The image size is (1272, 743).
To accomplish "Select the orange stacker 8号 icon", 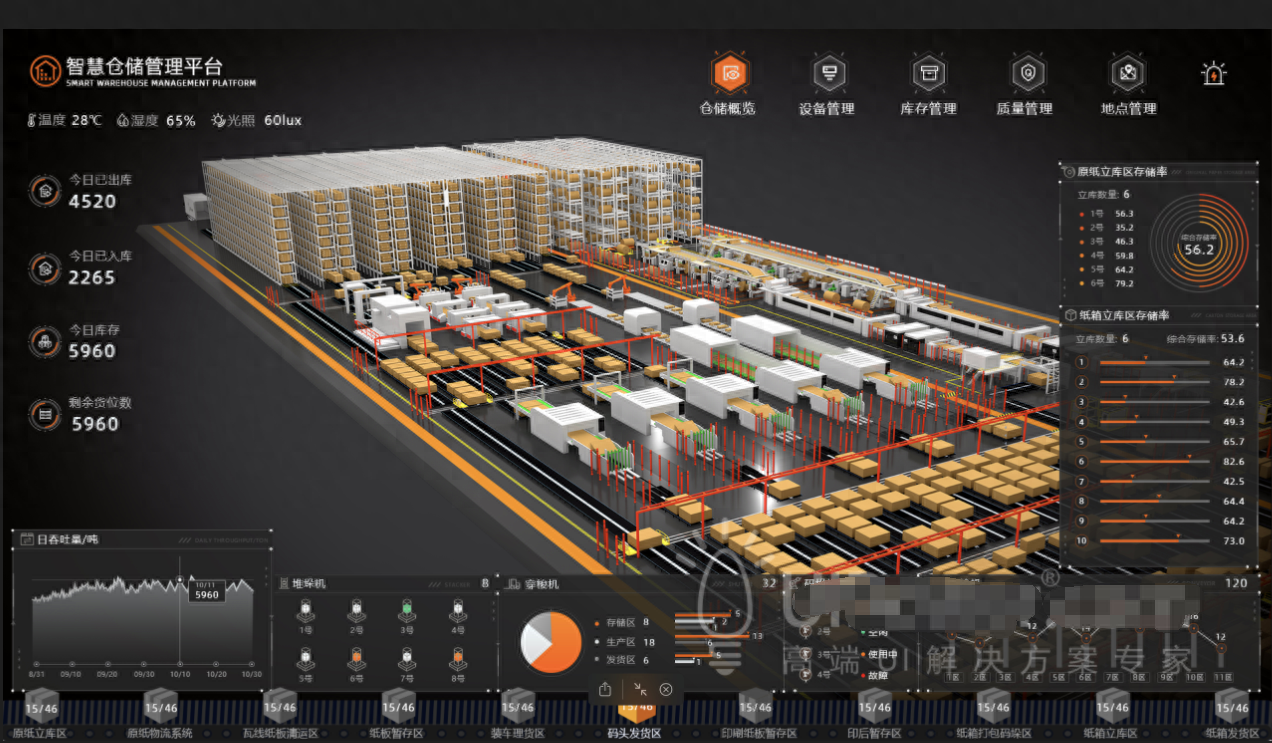I will (x=458, y=658).
